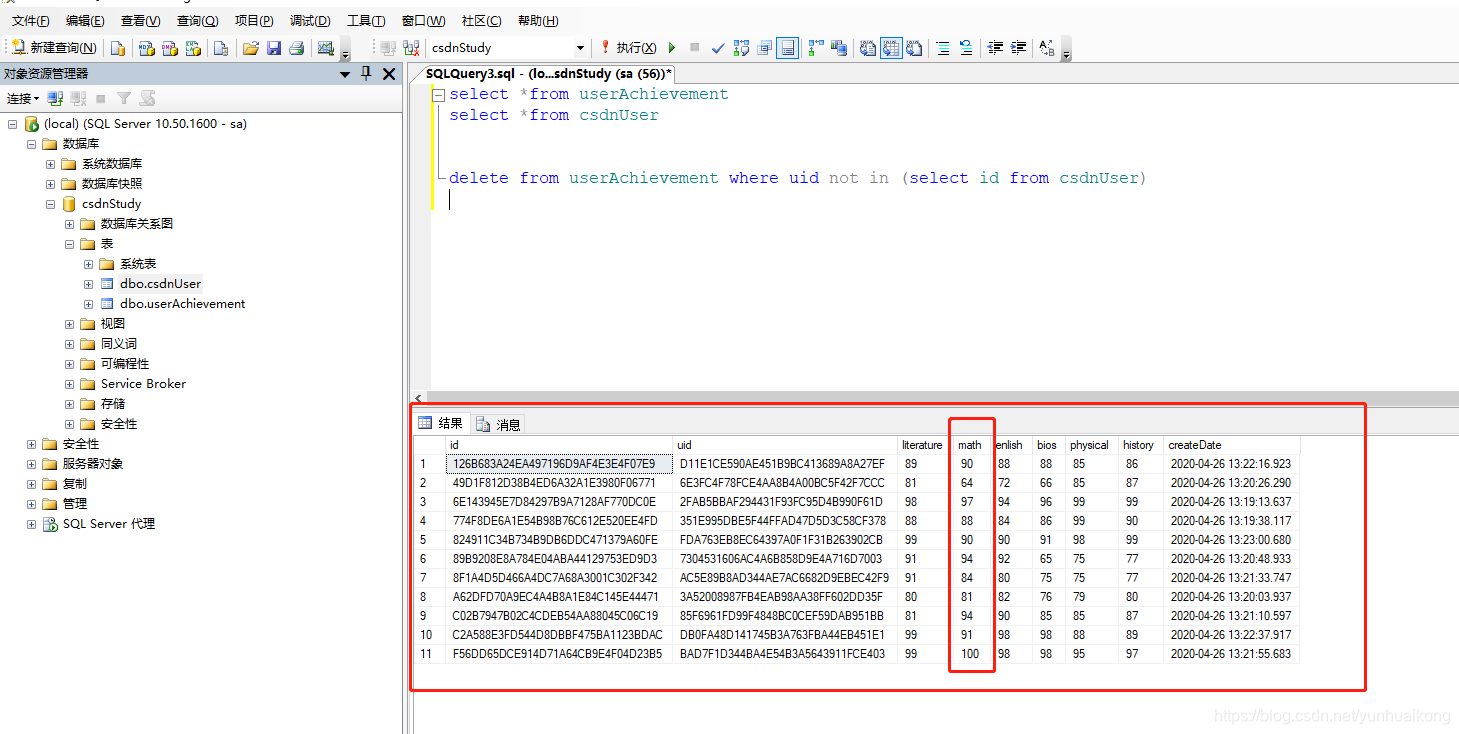Select row 5 header in the results grid
Screen dimensions: 1459x734
coord(426,540)
